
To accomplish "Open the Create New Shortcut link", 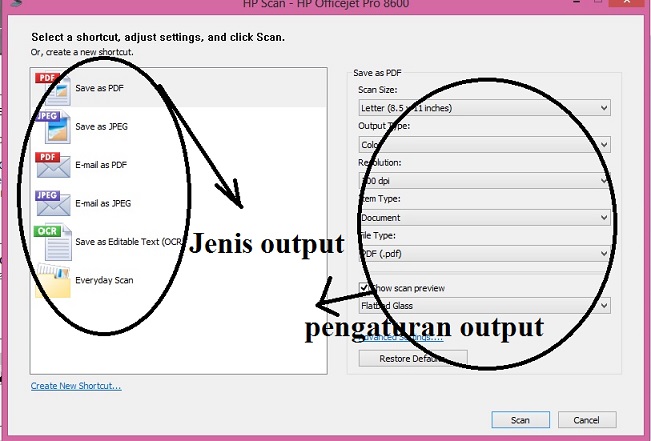I will pyautogui.click(x=76, y=386).
